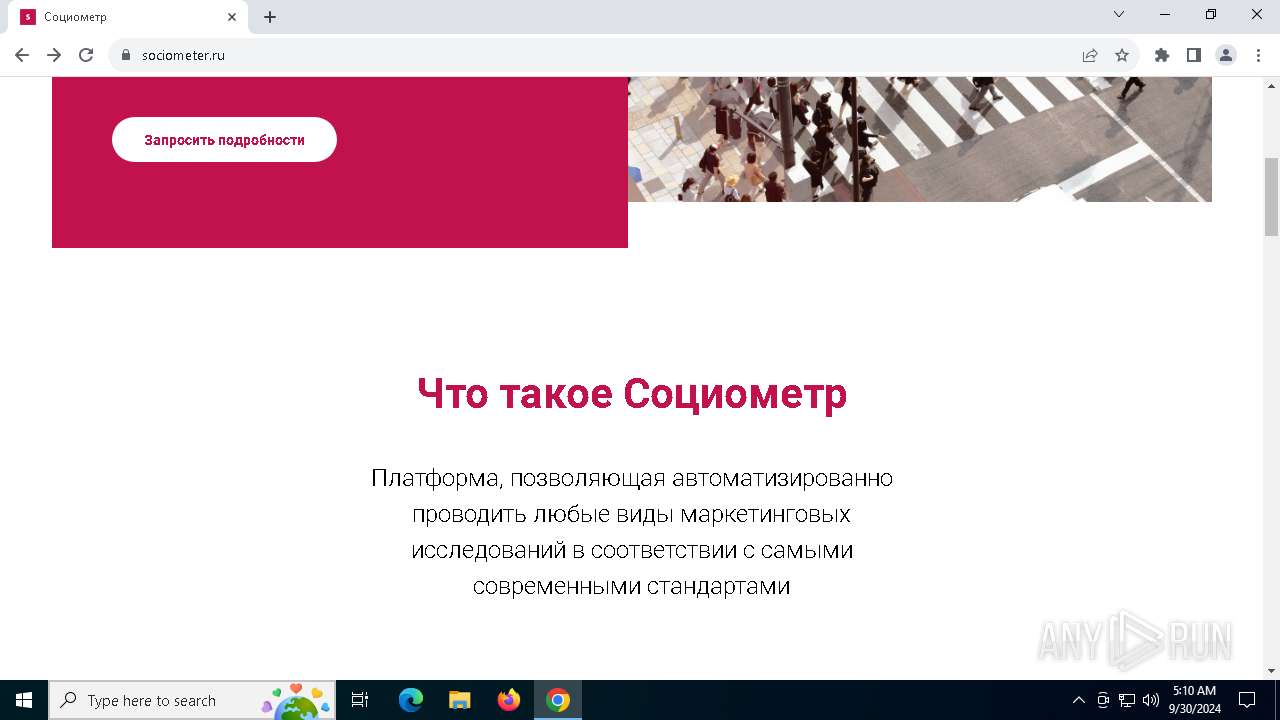Show hidden system tray icons
This screenshot has width=1280, height=720.
(1078, 700)
